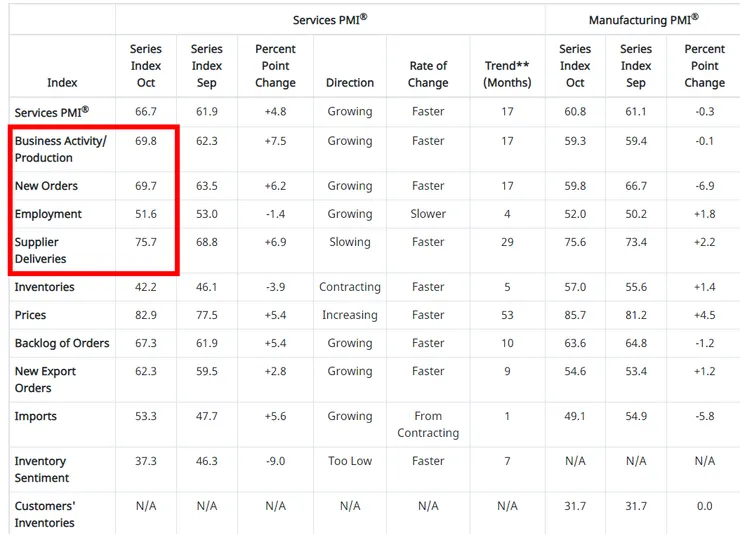
Task: Select the Business Activity/Production row label
Action: (x=60, y=149)
